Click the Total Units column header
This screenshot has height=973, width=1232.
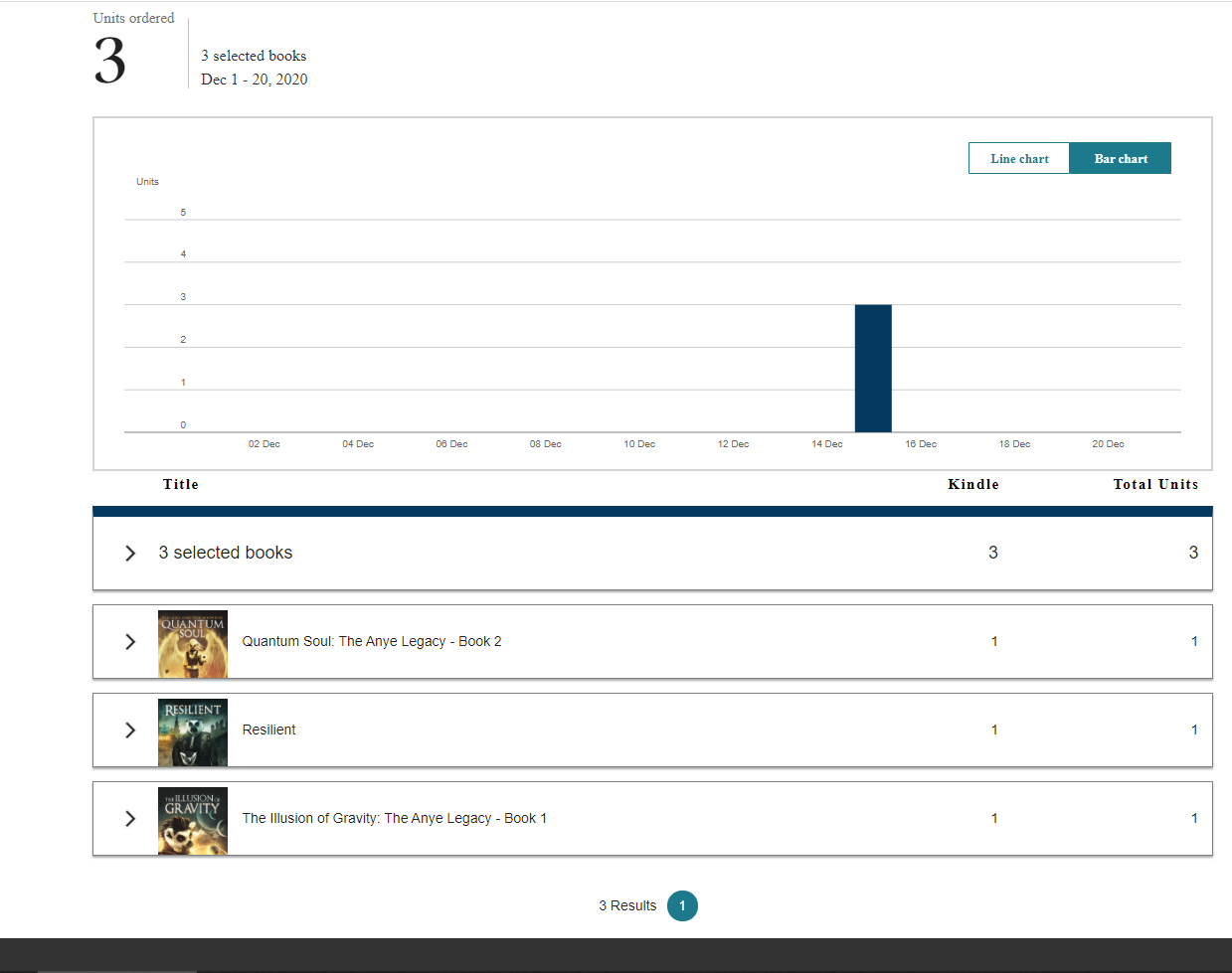(x=1155, y=485)
